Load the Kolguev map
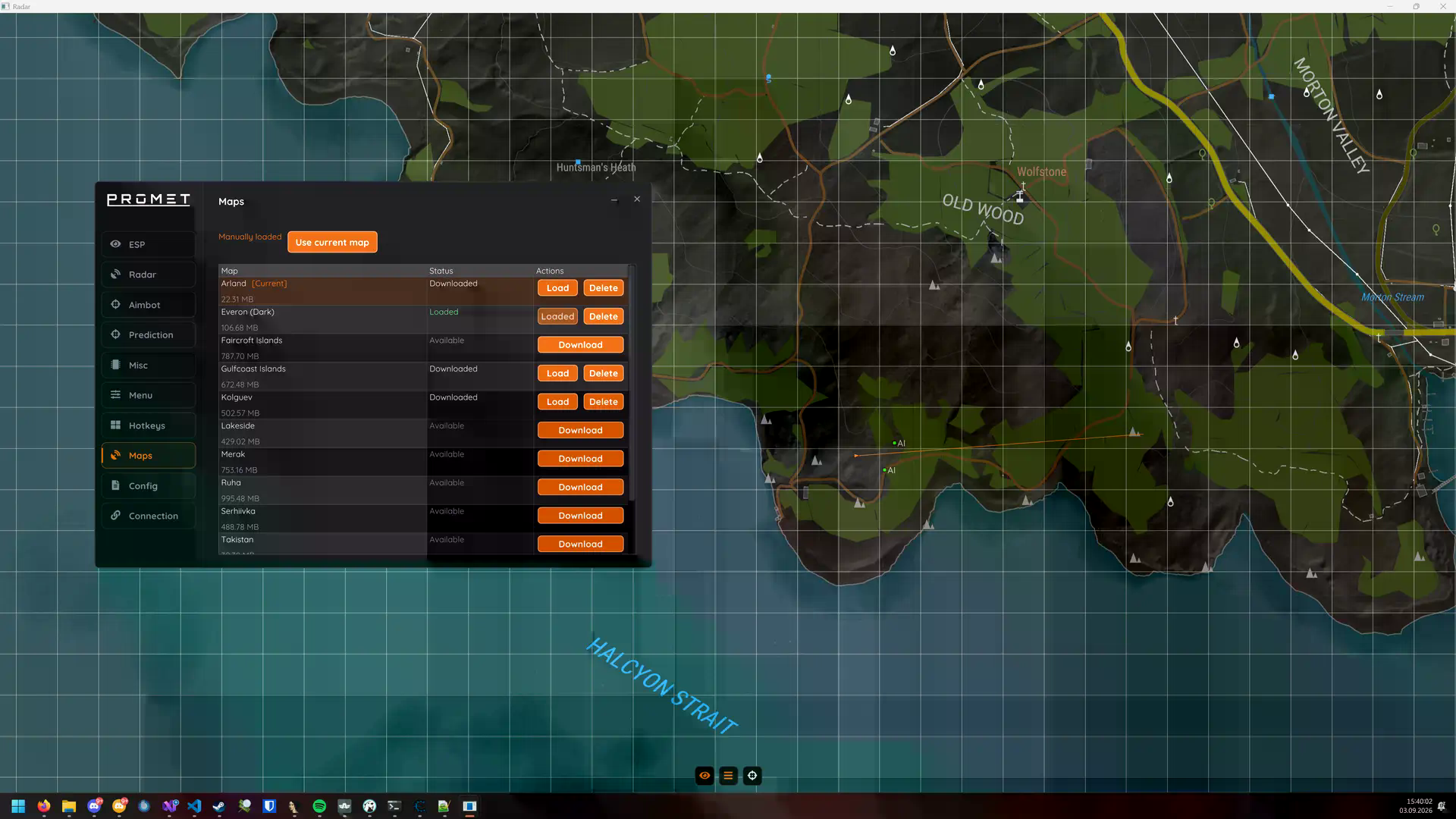 coord(557,402)
